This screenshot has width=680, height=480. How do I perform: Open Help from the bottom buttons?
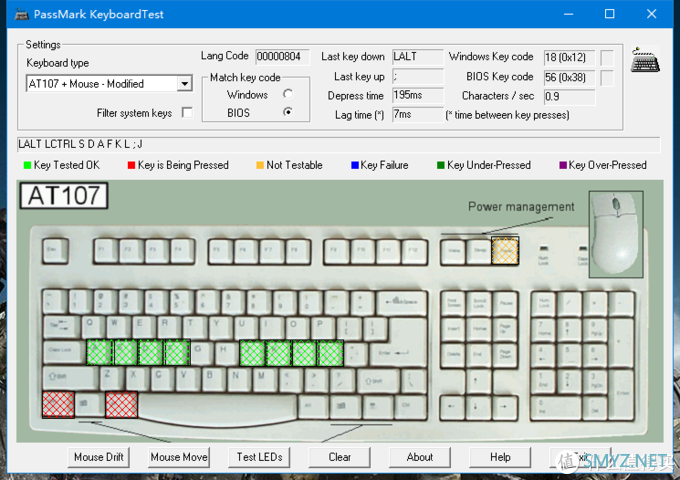pos(500,457)
